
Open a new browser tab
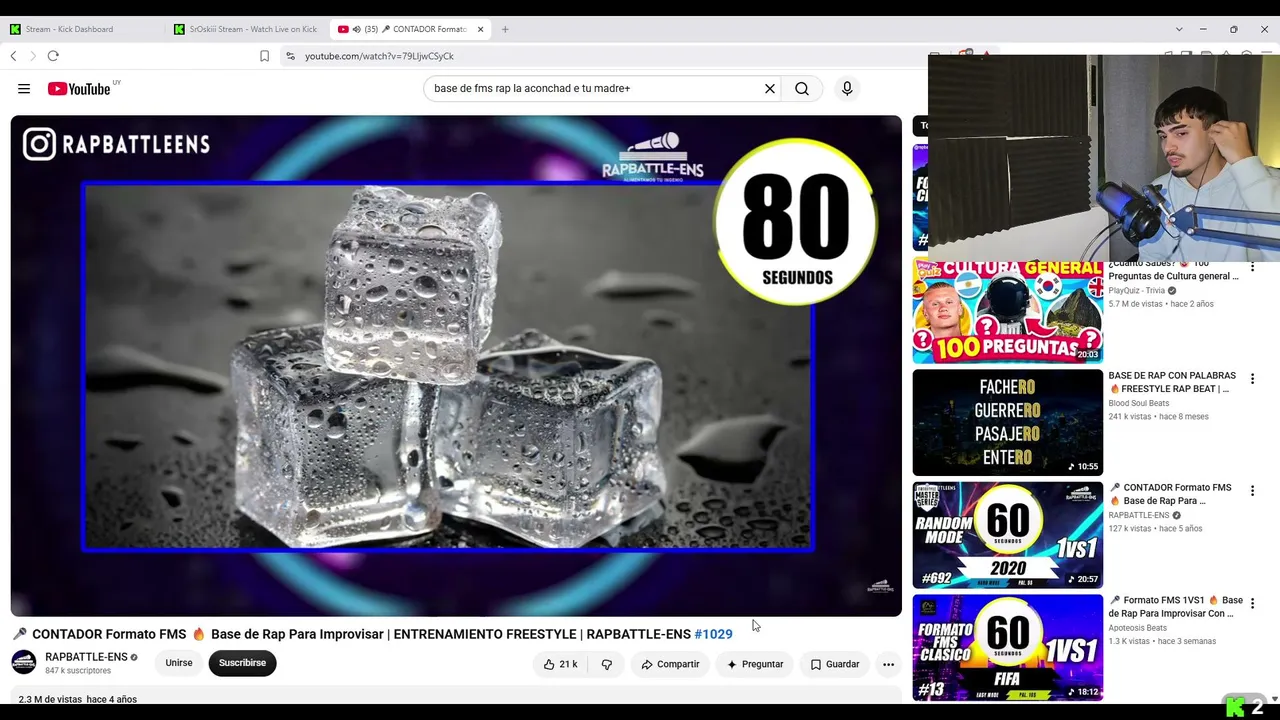[505, 29]
